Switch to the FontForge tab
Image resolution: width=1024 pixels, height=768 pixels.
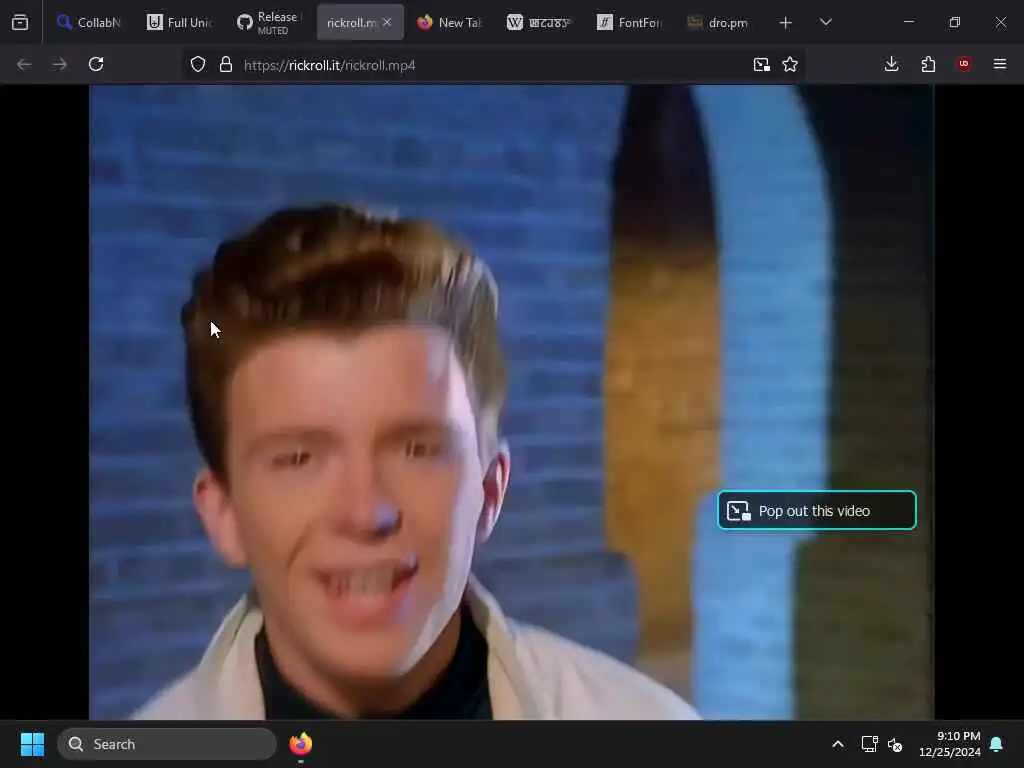[x=630, y=23]
